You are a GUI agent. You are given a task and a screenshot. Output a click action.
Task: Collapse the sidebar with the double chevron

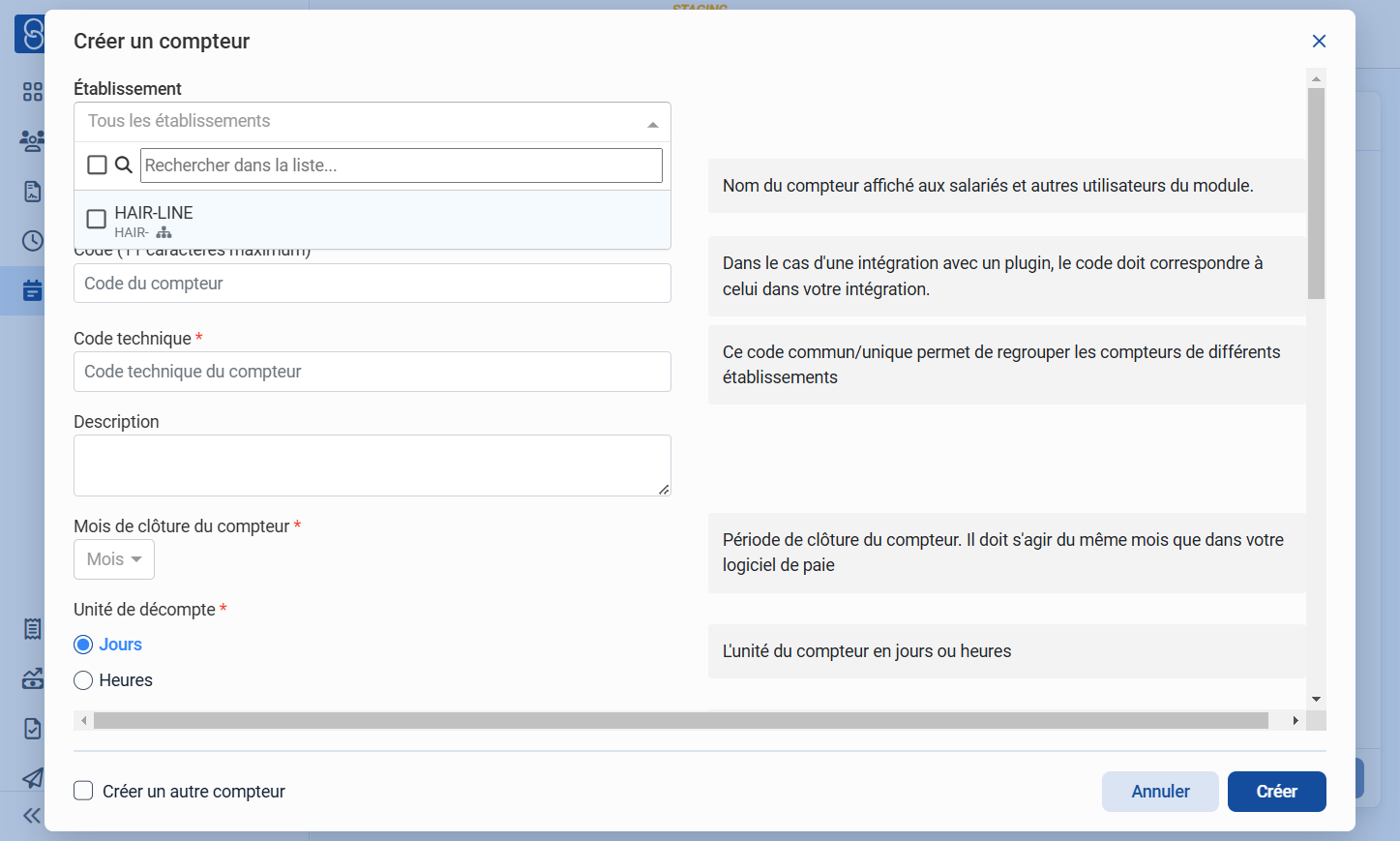coord(32,816)
